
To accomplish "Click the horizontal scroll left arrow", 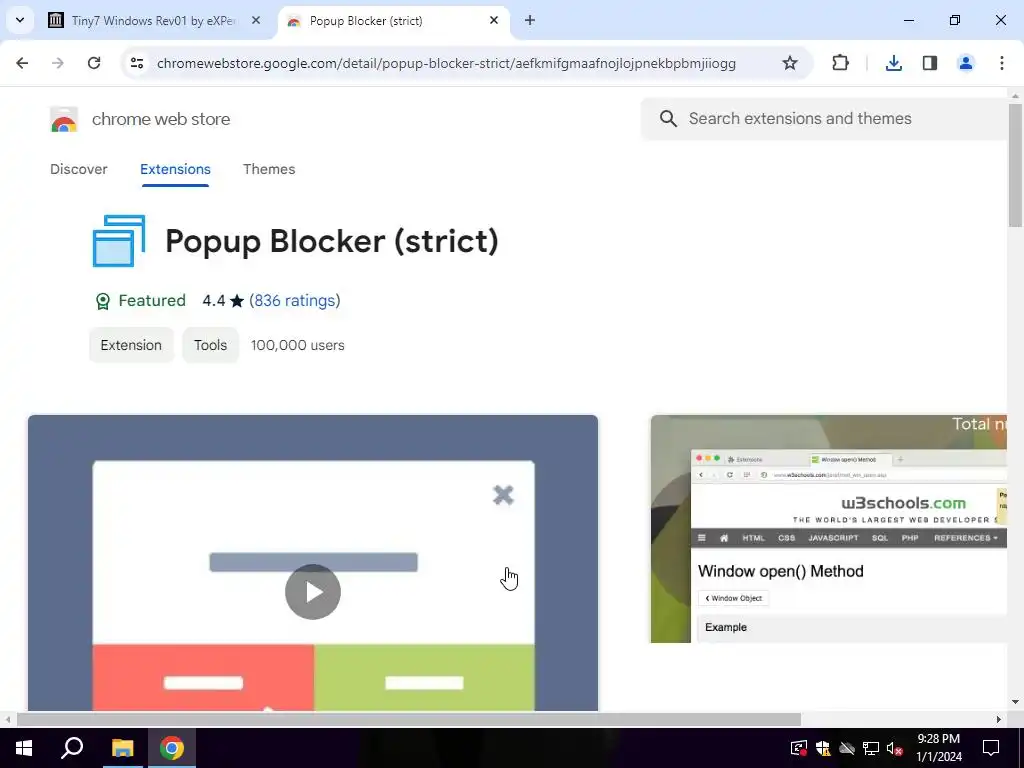I will pyautogui.click(x=7, y=720).
